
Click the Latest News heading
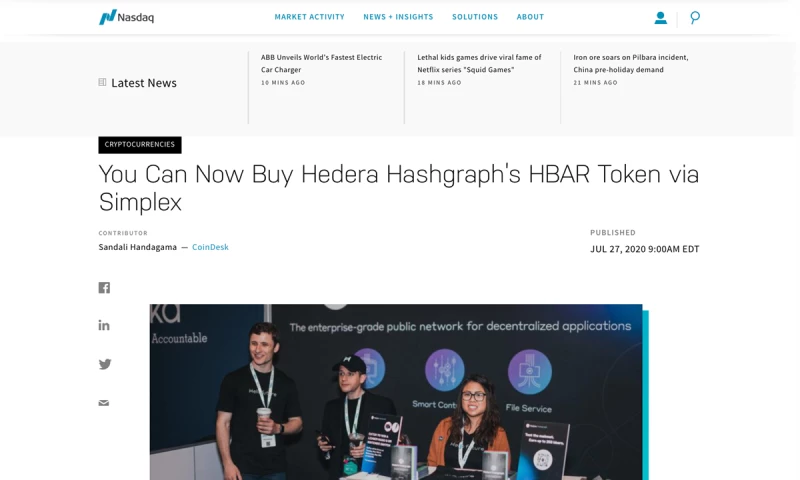click(x=144, y=83)
